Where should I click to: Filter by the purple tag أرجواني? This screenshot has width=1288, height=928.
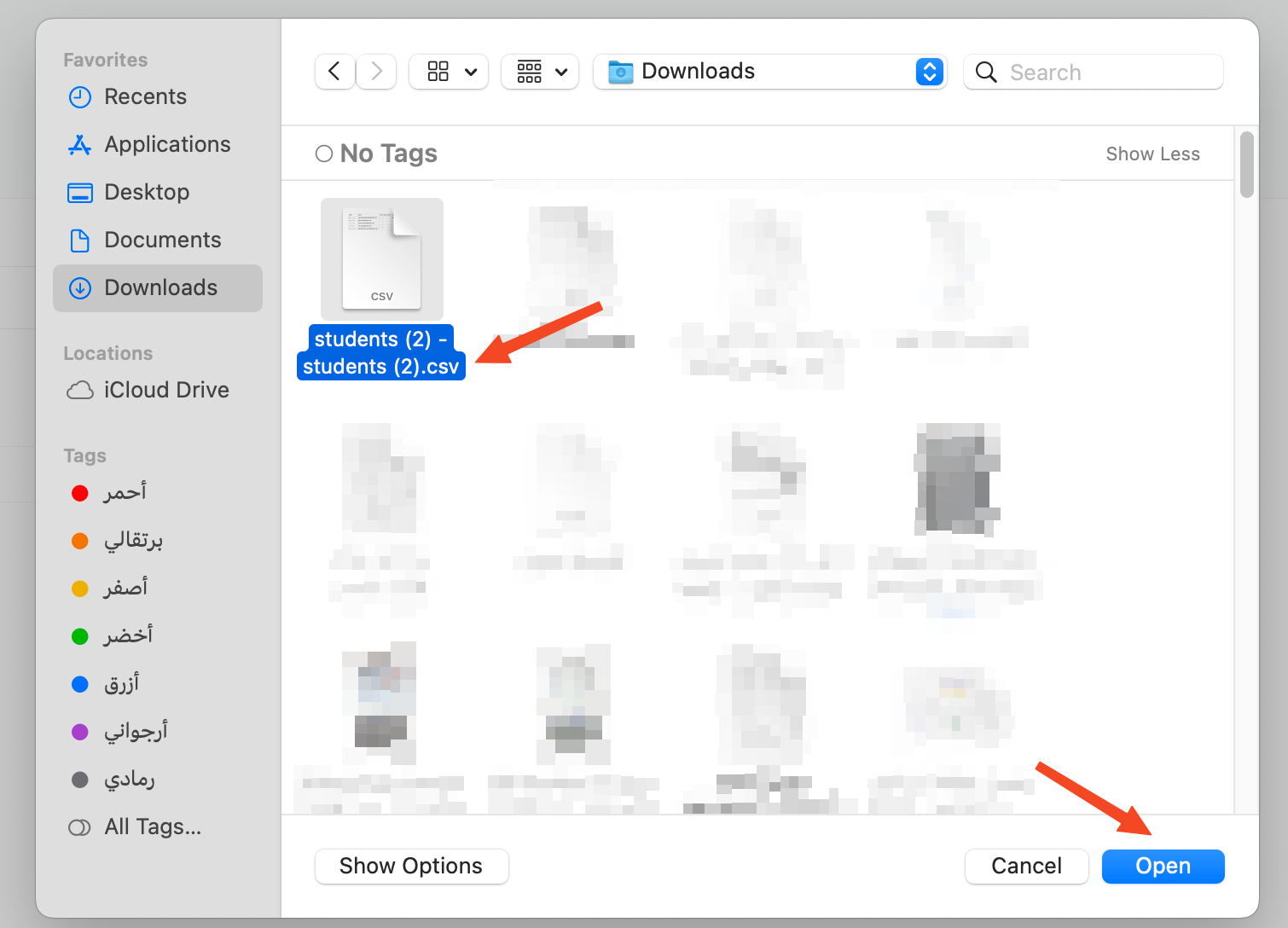158,732
